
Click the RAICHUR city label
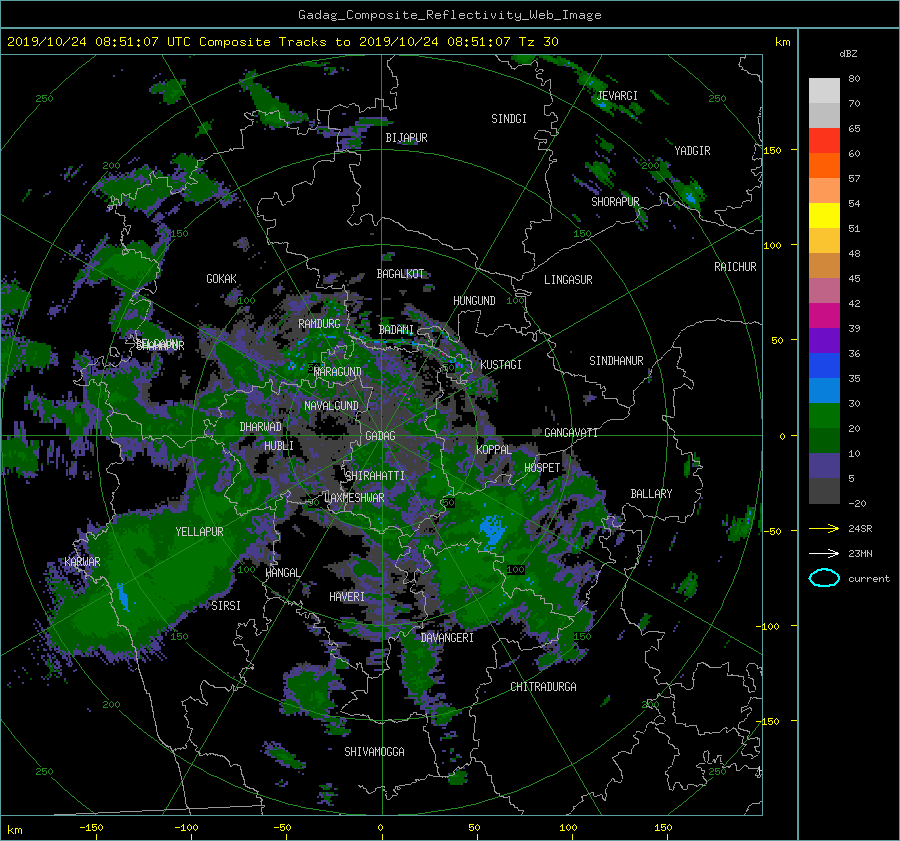pos(735,267)
